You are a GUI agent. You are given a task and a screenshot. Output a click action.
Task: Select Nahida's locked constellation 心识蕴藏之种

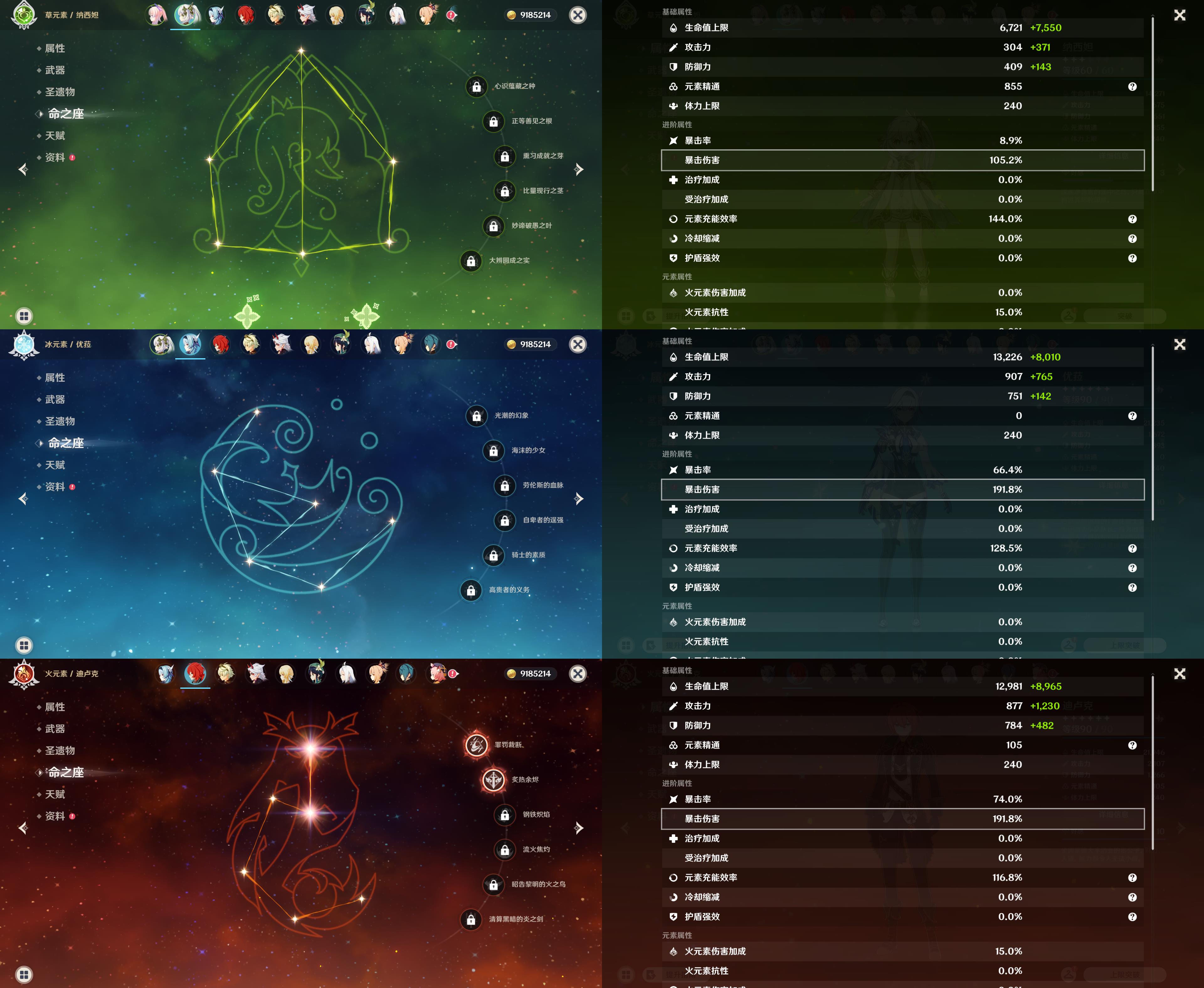(476, 87)
